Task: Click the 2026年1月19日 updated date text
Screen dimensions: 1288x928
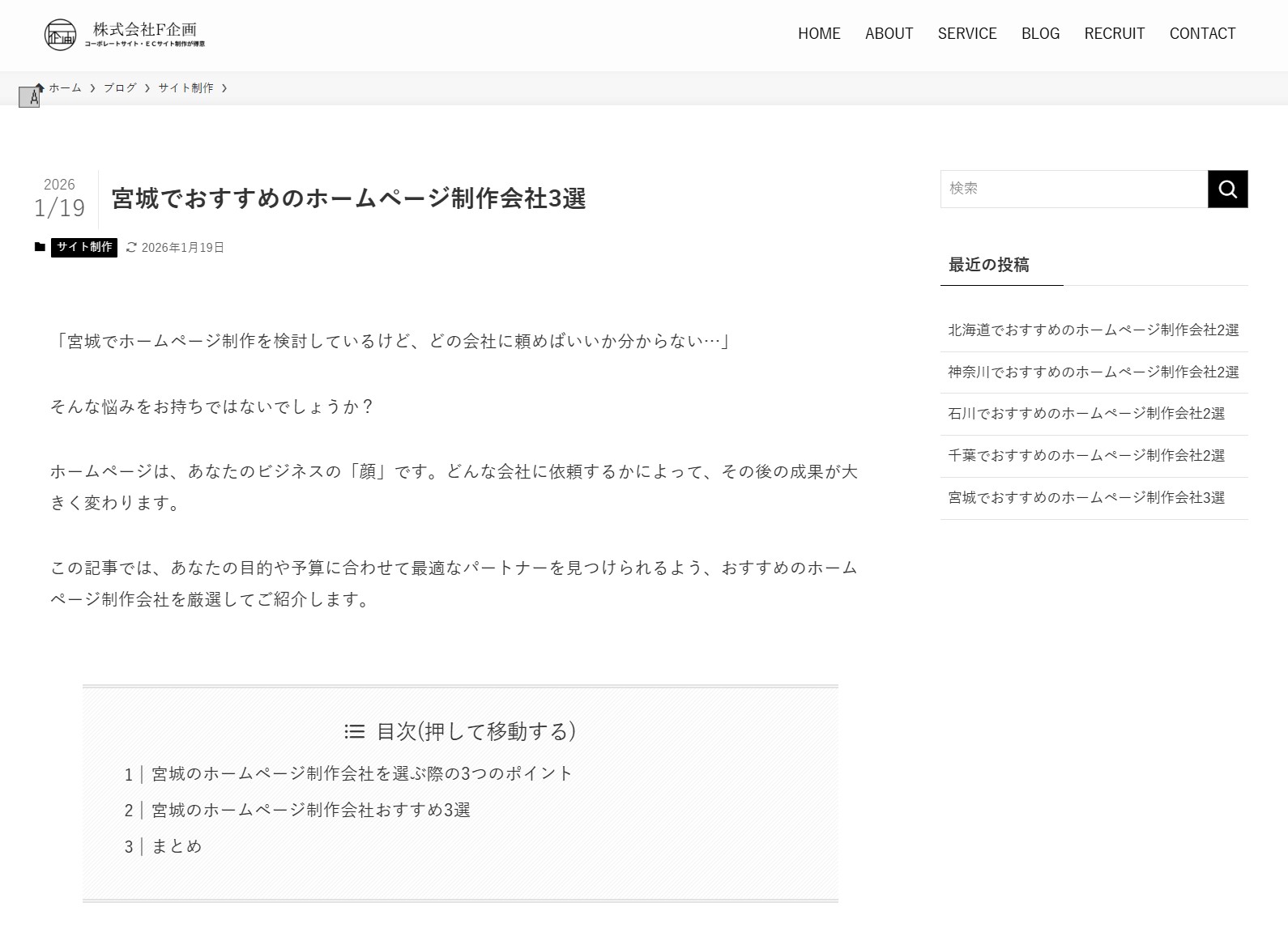Action: pos(183,248)
